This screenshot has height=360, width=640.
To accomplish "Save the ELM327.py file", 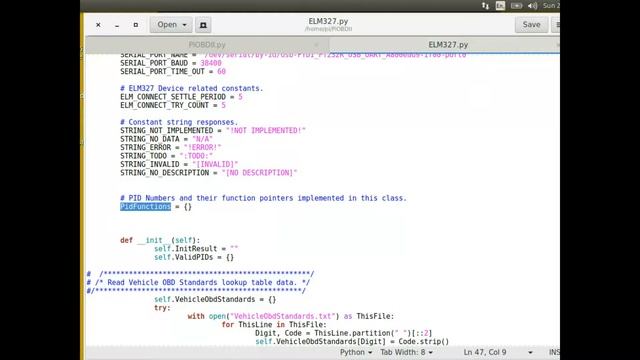I will coord(531,25).
